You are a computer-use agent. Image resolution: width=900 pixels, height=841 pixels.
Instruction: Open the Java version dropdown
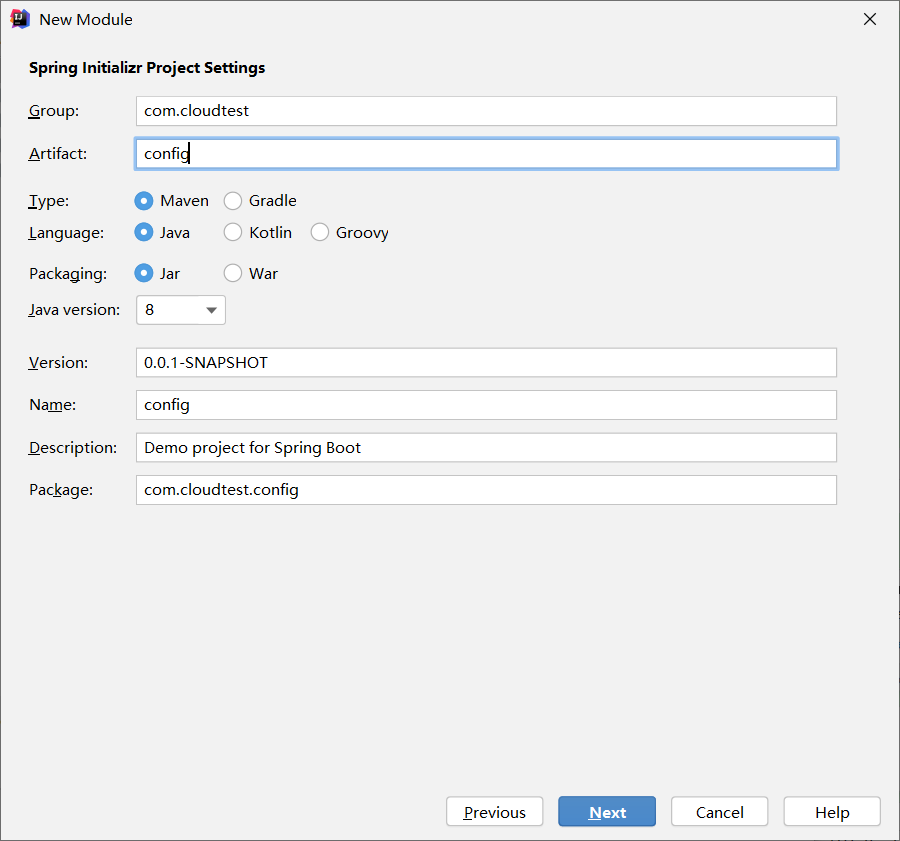181,310
